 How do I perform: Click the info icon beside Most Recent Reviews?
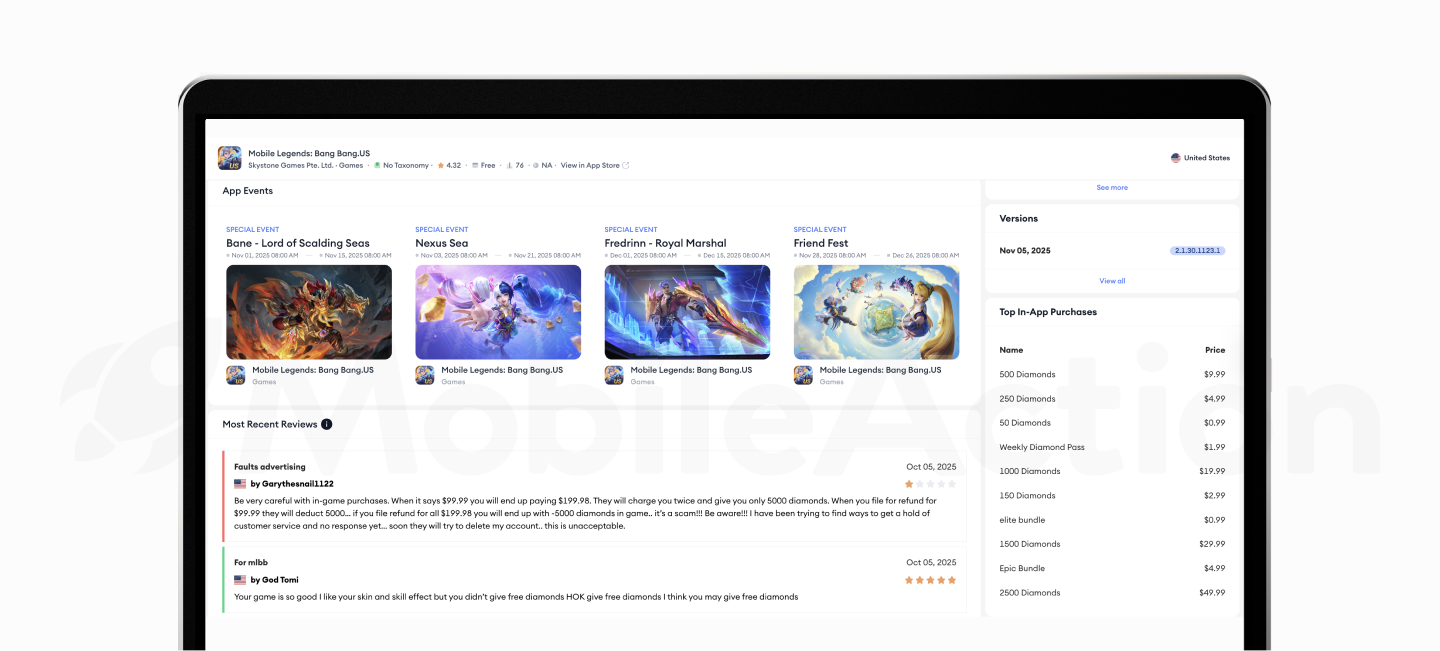327,424
